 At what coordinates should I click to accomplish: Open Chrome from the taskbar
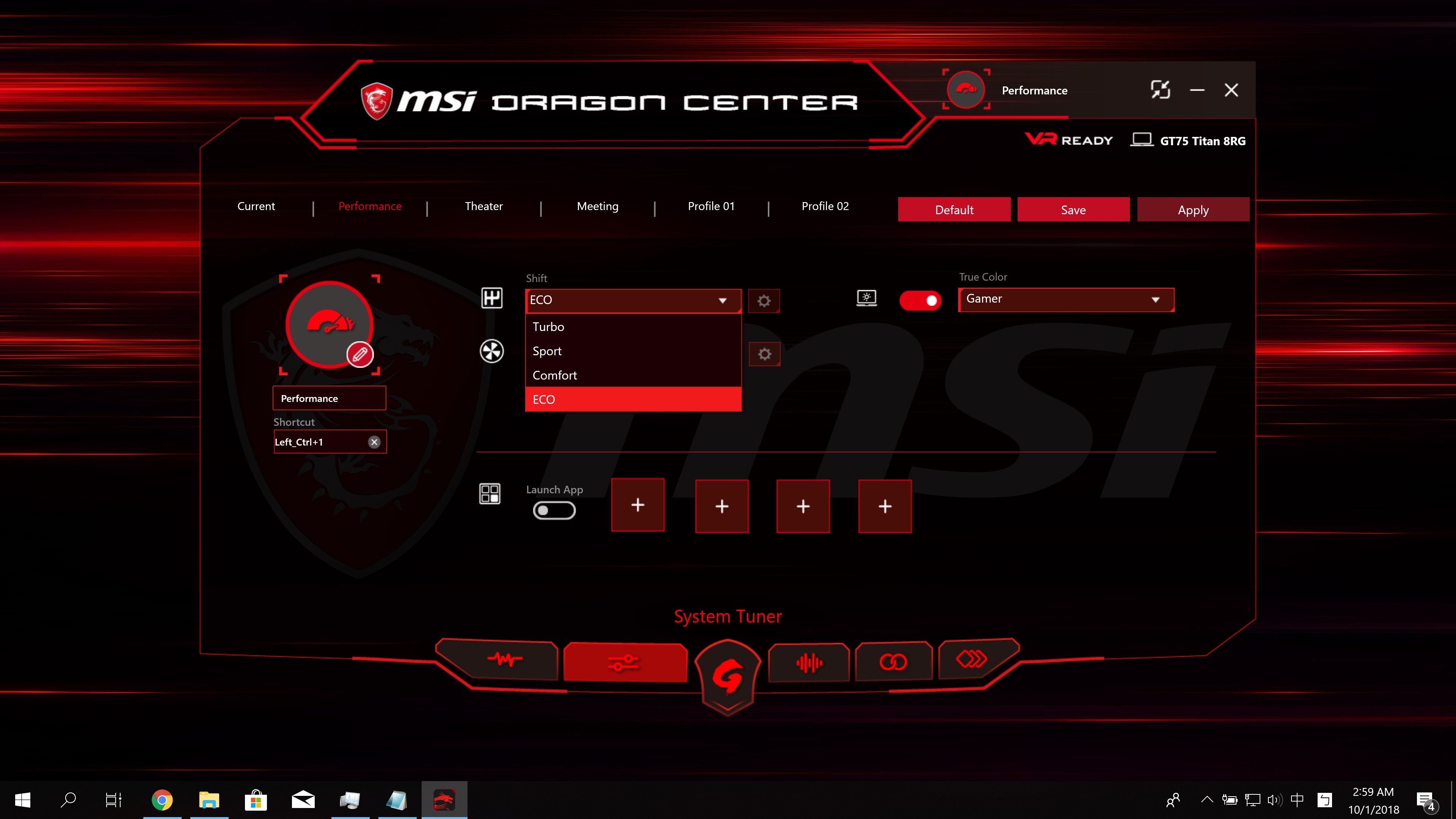coord(162,800)
